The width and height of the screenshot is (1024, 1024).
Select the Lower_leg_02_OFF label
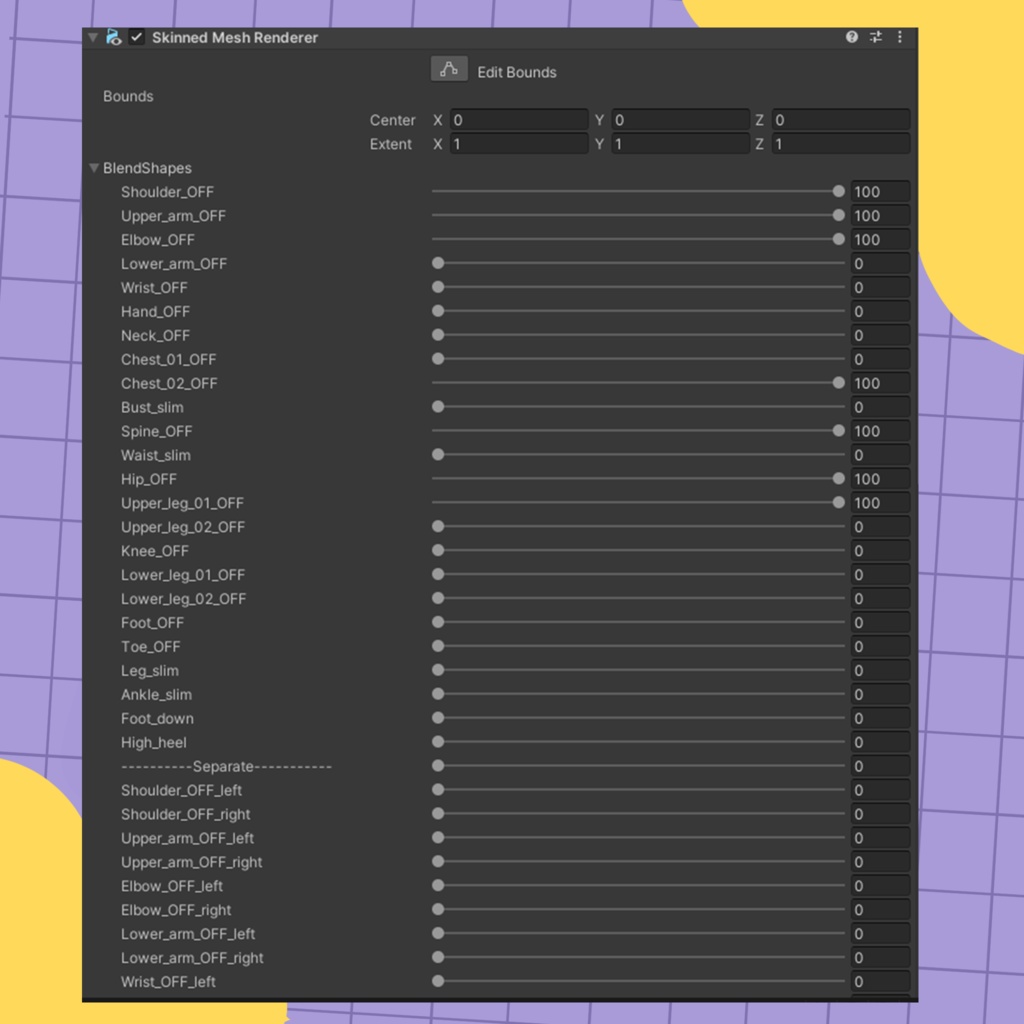click(x=184, y=599)
